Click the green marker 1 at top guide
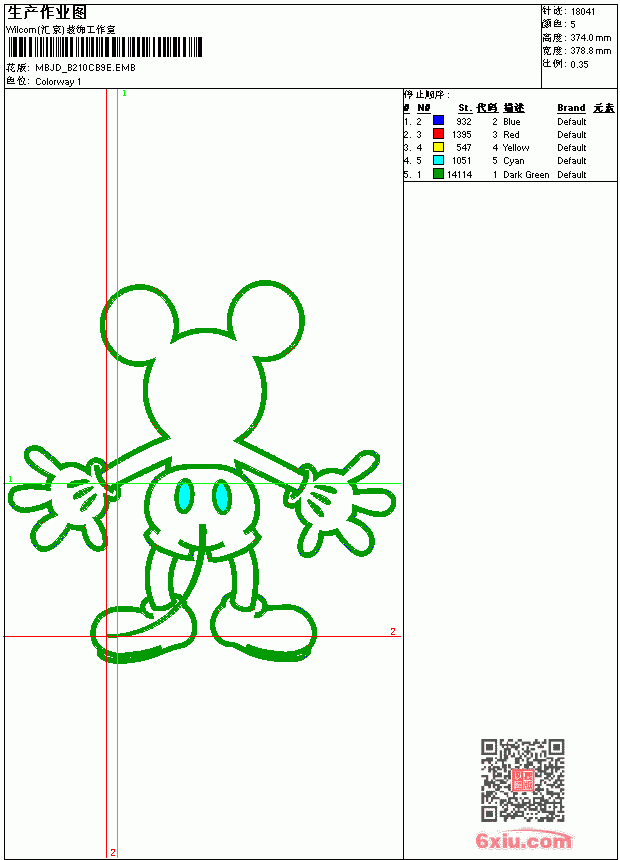 (x=125, y=94)
